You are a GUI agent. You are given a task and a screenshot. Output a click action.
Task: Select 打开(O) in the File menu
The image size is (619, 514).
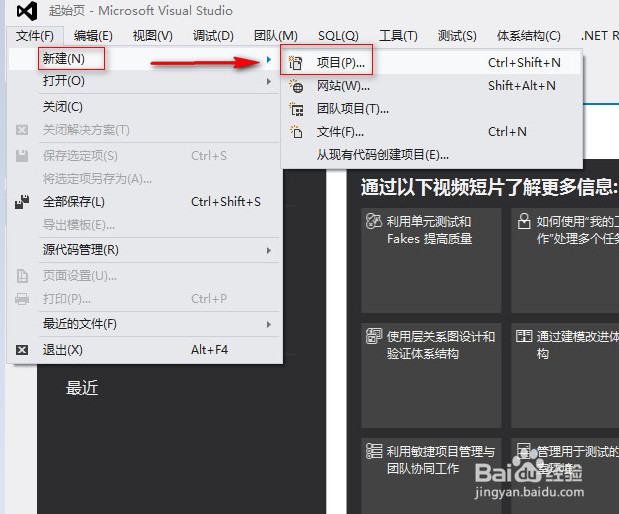pyautogui.click(x=144, y=81)
